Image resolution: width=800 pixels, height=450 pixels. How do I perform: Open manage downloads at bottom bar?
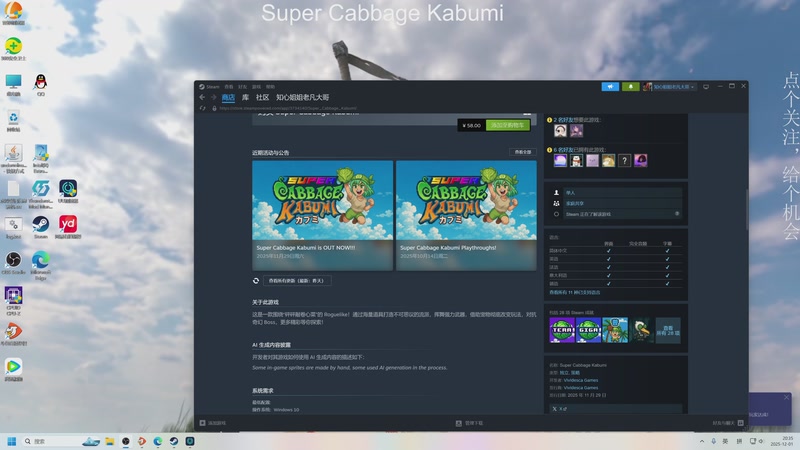(469, 423)
